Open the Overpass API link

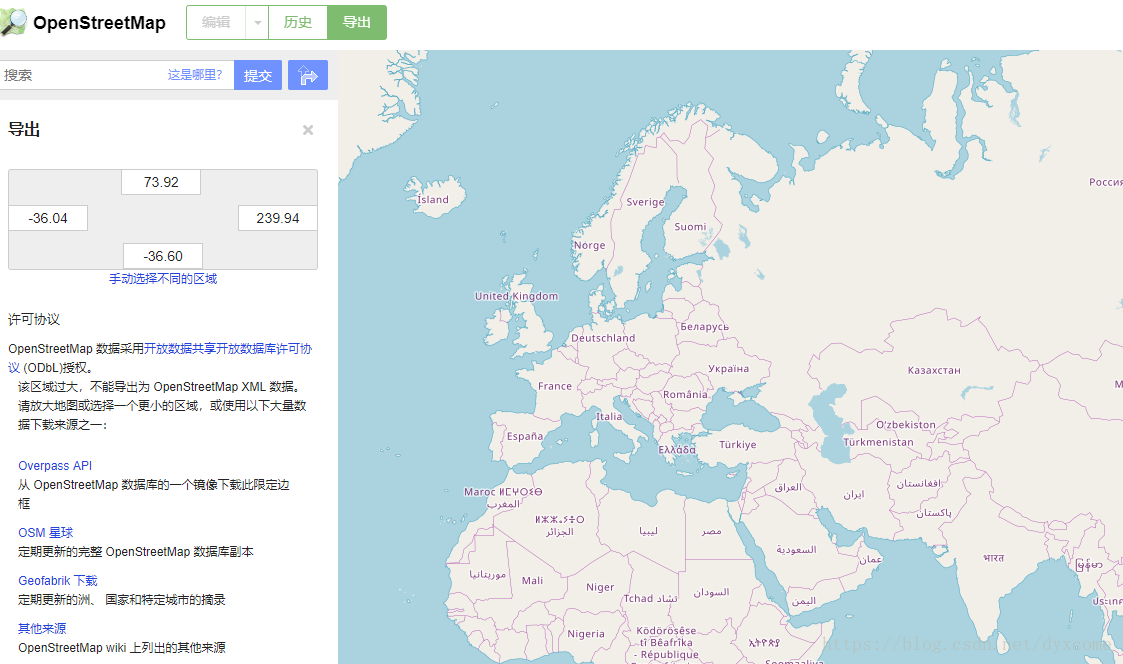point(55,466)
